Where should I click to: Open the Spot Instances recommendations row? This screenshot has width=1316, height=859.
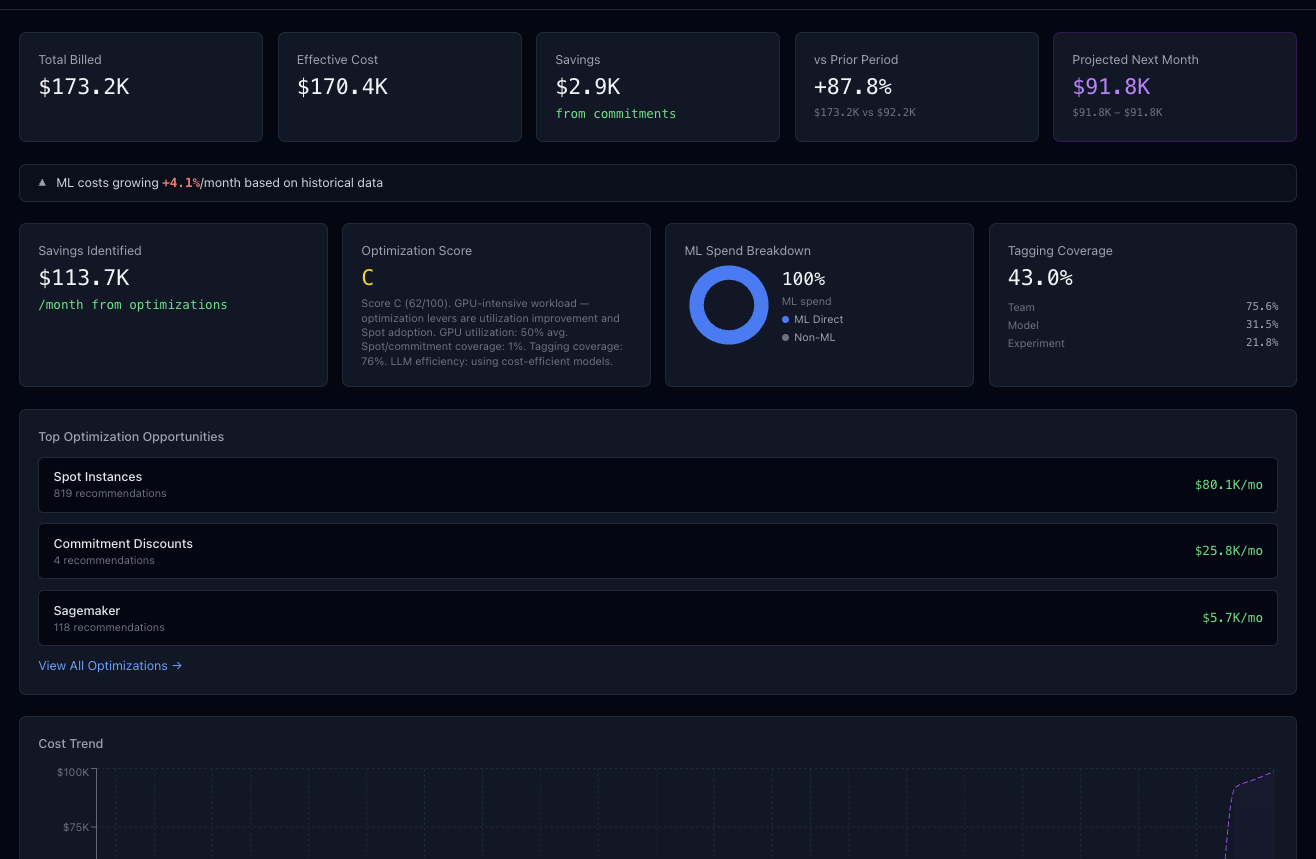click(658, 485)
